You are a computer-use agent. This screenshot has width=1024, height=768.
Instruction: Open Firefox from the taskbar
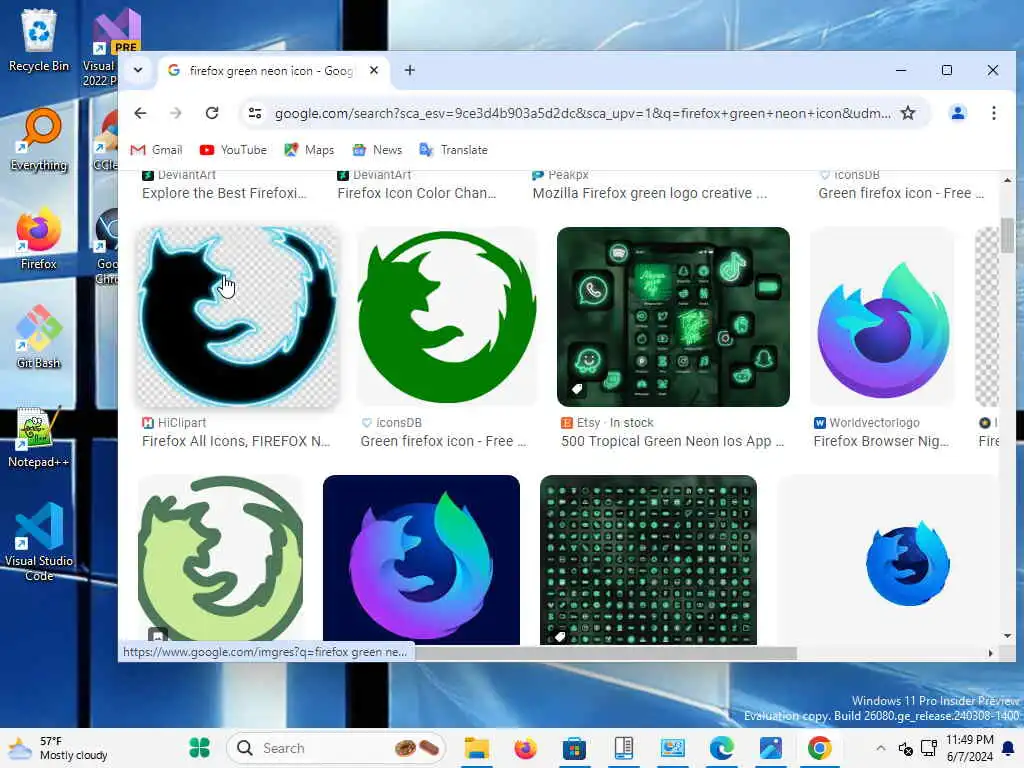pyautogui.click(x=525, y=748)
